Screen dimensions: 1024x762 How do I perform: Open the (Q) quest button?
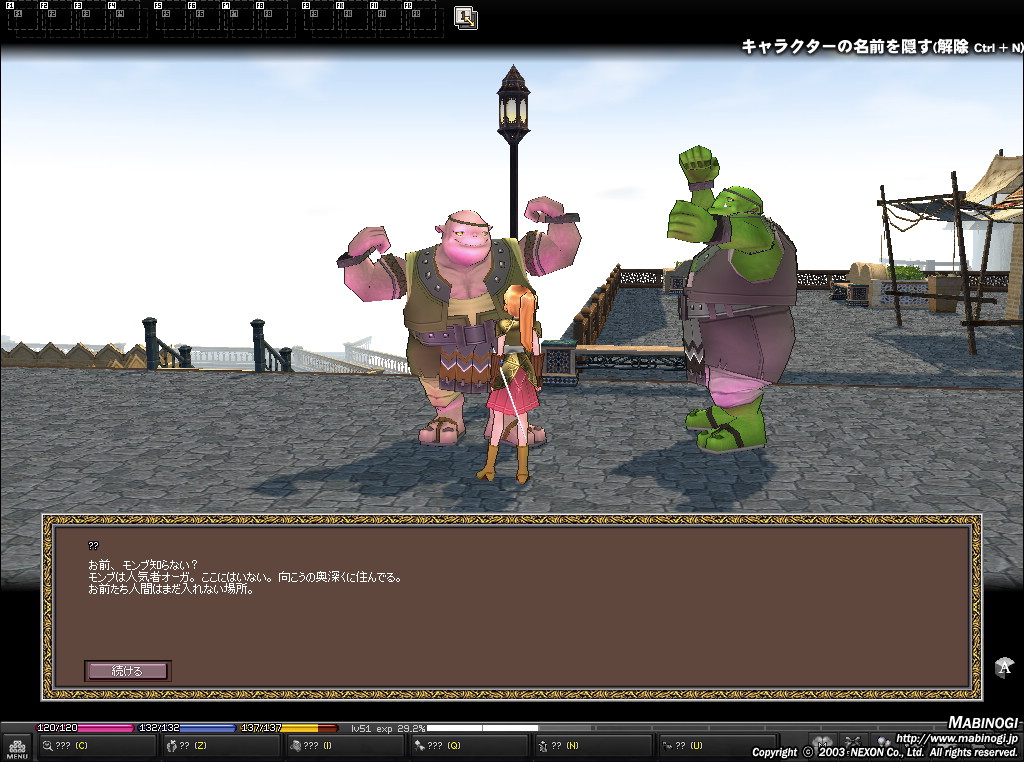coord(469,745)
